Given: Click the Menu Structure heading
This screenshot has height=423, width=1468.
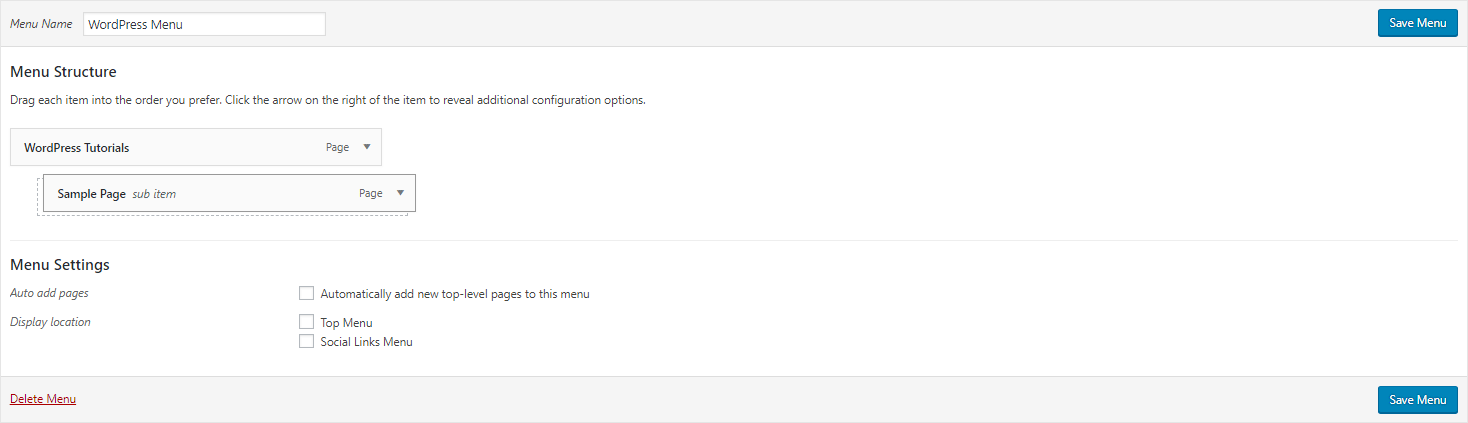Looking at the screenshot, I should pos(63,72).
